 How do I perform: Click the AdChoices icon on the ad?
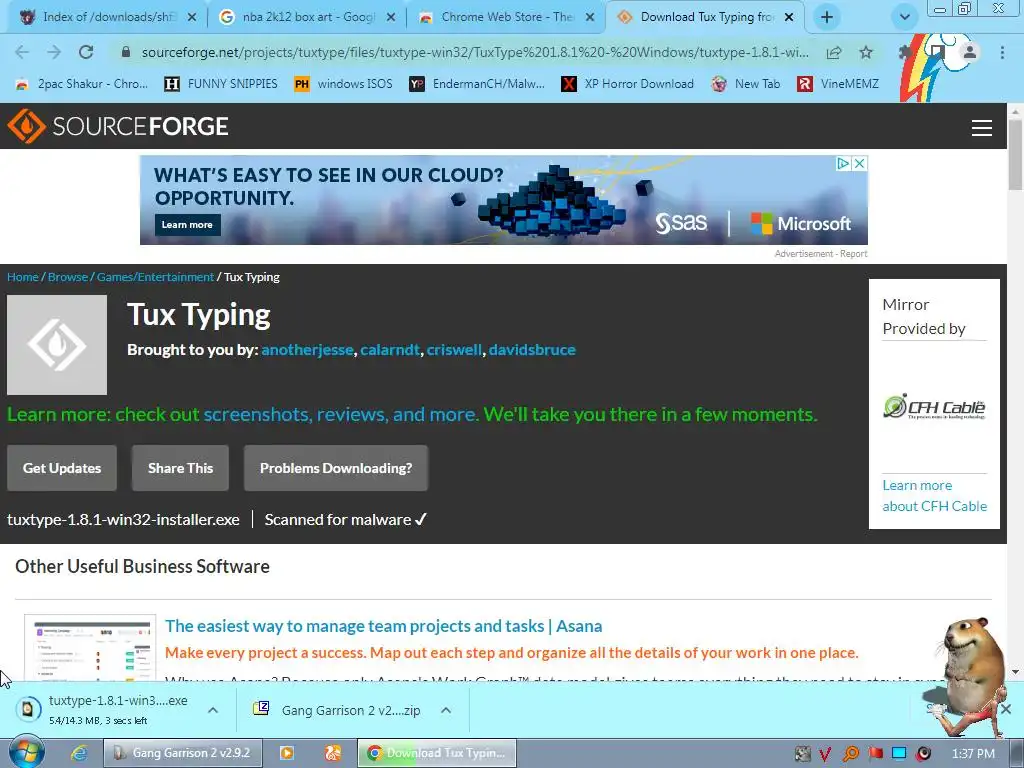point(844,163)
